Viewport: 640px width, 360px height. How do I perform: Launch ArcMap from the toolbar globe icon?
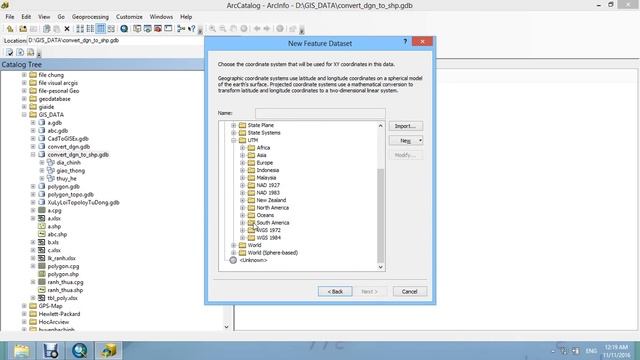(124, 29)
